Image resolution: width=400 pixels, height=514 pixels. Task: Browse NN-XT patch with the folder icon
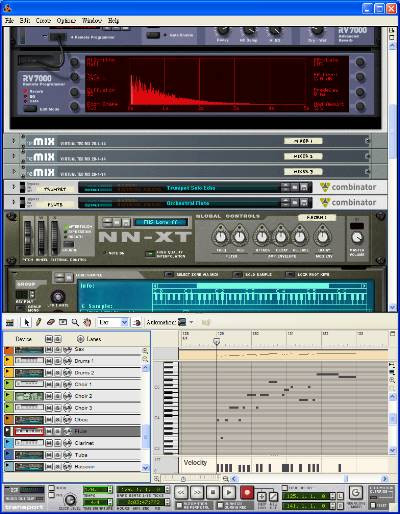click(x=117, y=222)
